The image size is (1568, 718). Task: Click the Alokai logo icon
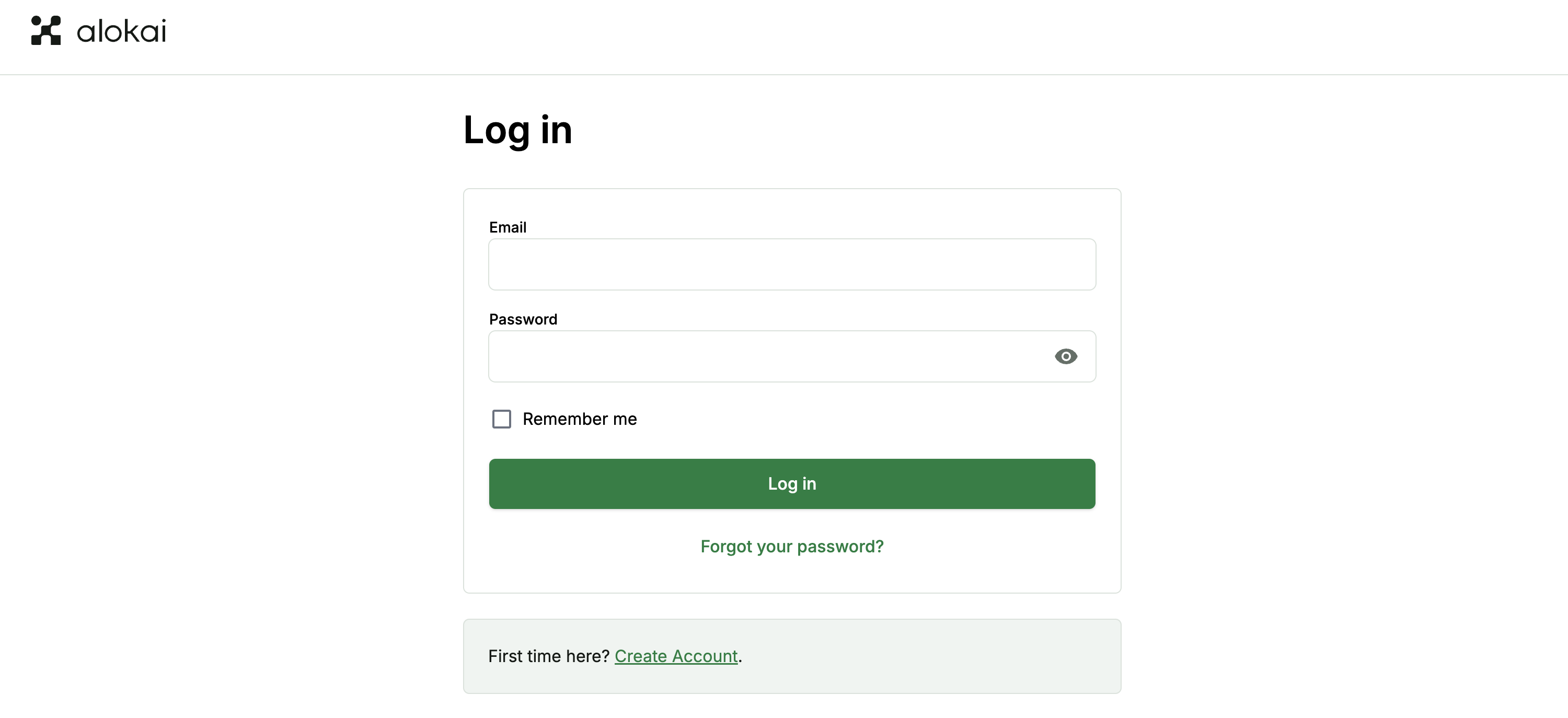coord(45,30)
